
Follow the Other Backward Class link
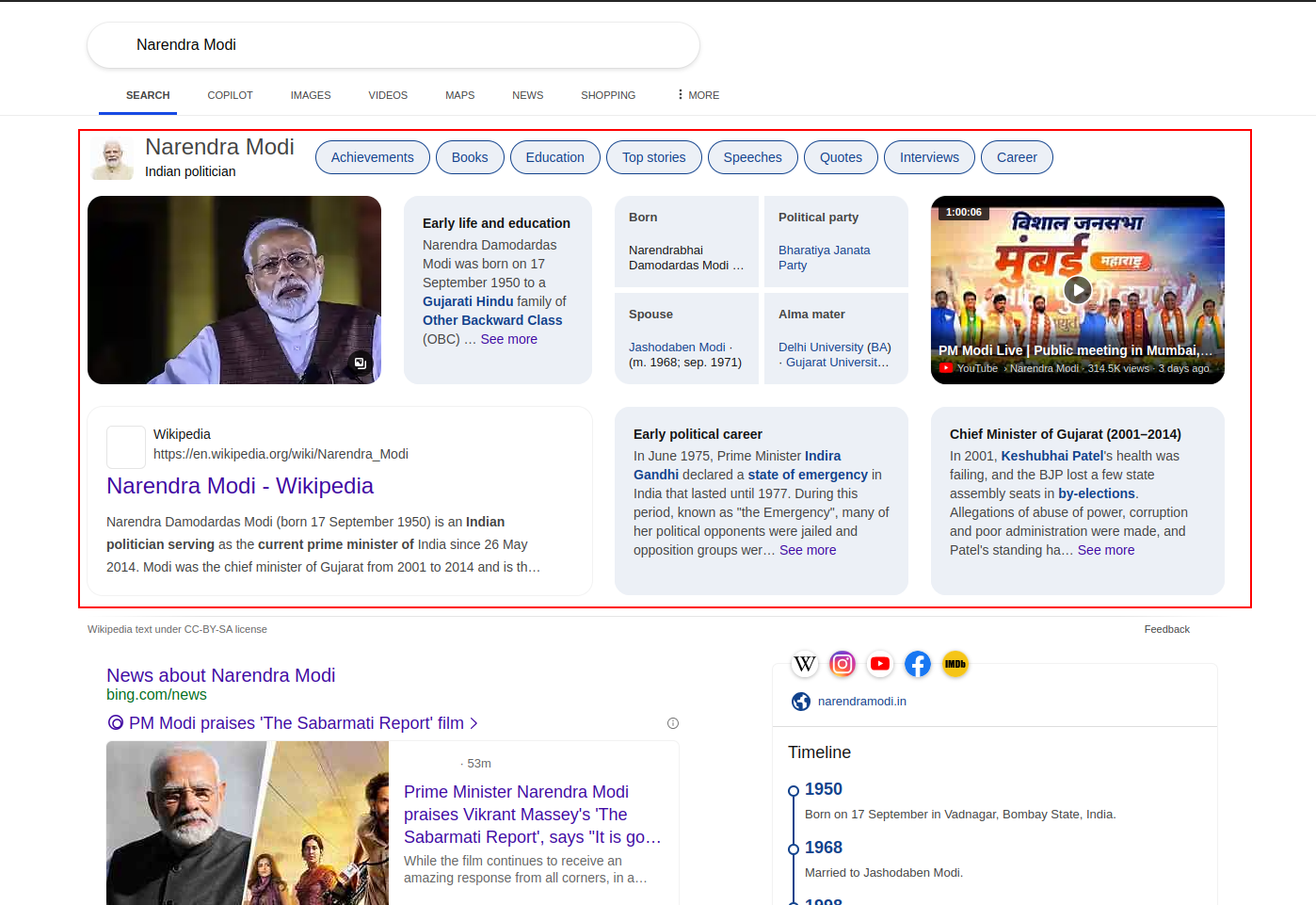coord(492,320)
